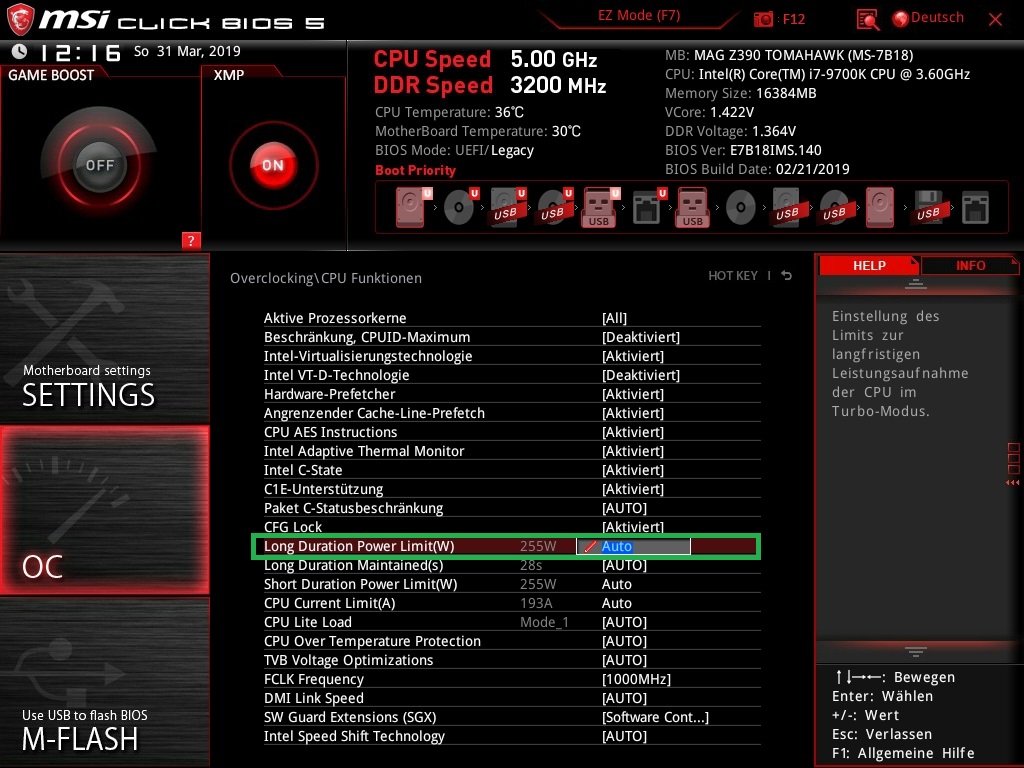Viewport: 1024px width, 768px height.
Task: Toggle the XMP ON button
Action: pos(273,165)
